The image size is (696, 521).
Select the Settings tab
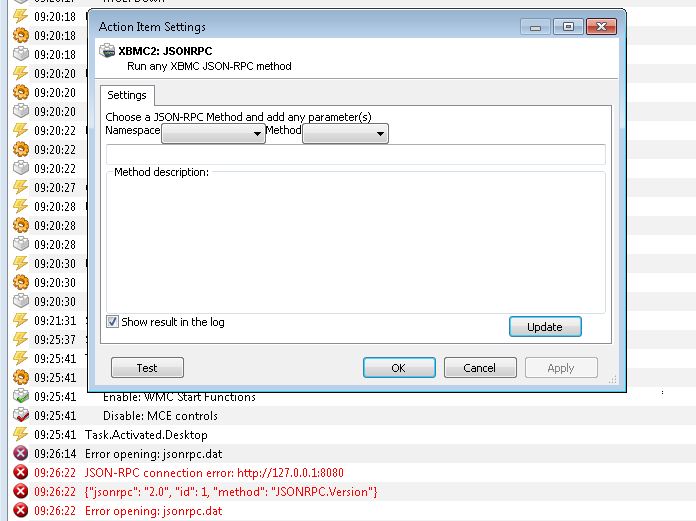tap(127, 95)
